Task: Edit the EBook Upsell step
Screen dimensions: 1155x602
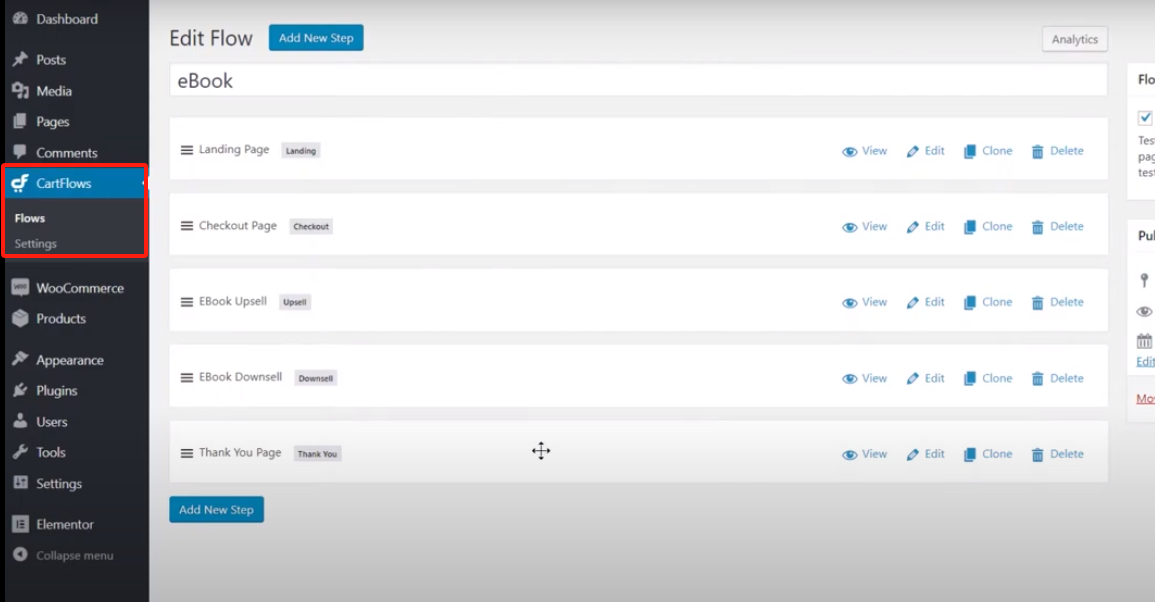Action: (x=926, y=302)
